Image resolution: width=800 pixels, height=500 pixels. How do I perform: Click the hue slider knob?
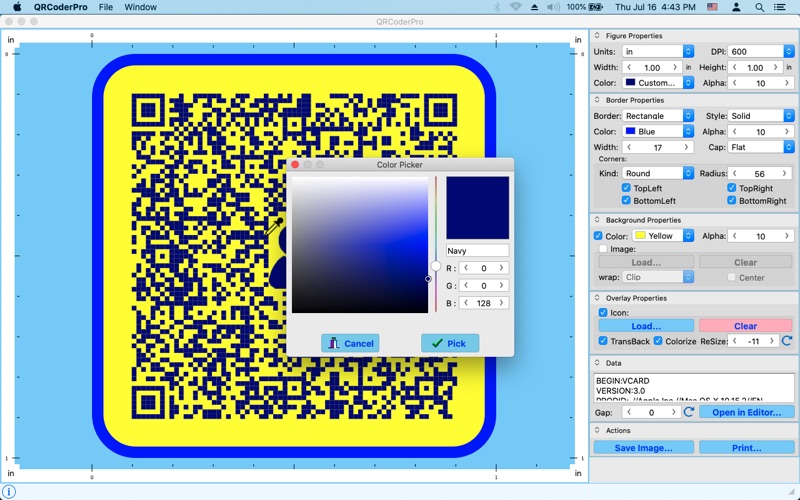coord(436,266)
